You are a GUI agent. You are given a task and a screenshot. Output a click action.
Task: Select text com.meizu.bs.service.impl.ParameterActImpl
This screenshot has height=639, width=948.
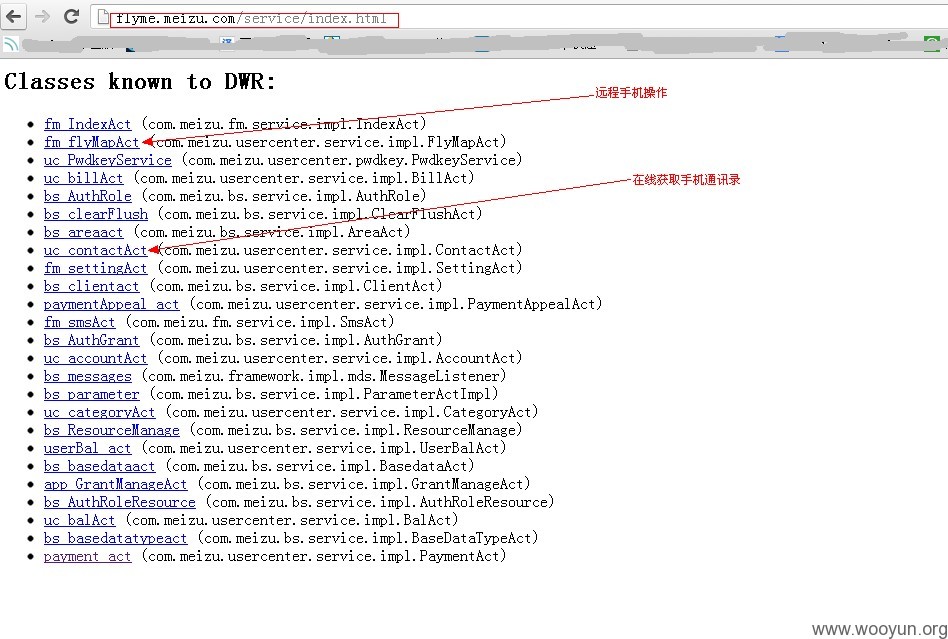coord(323,394)
